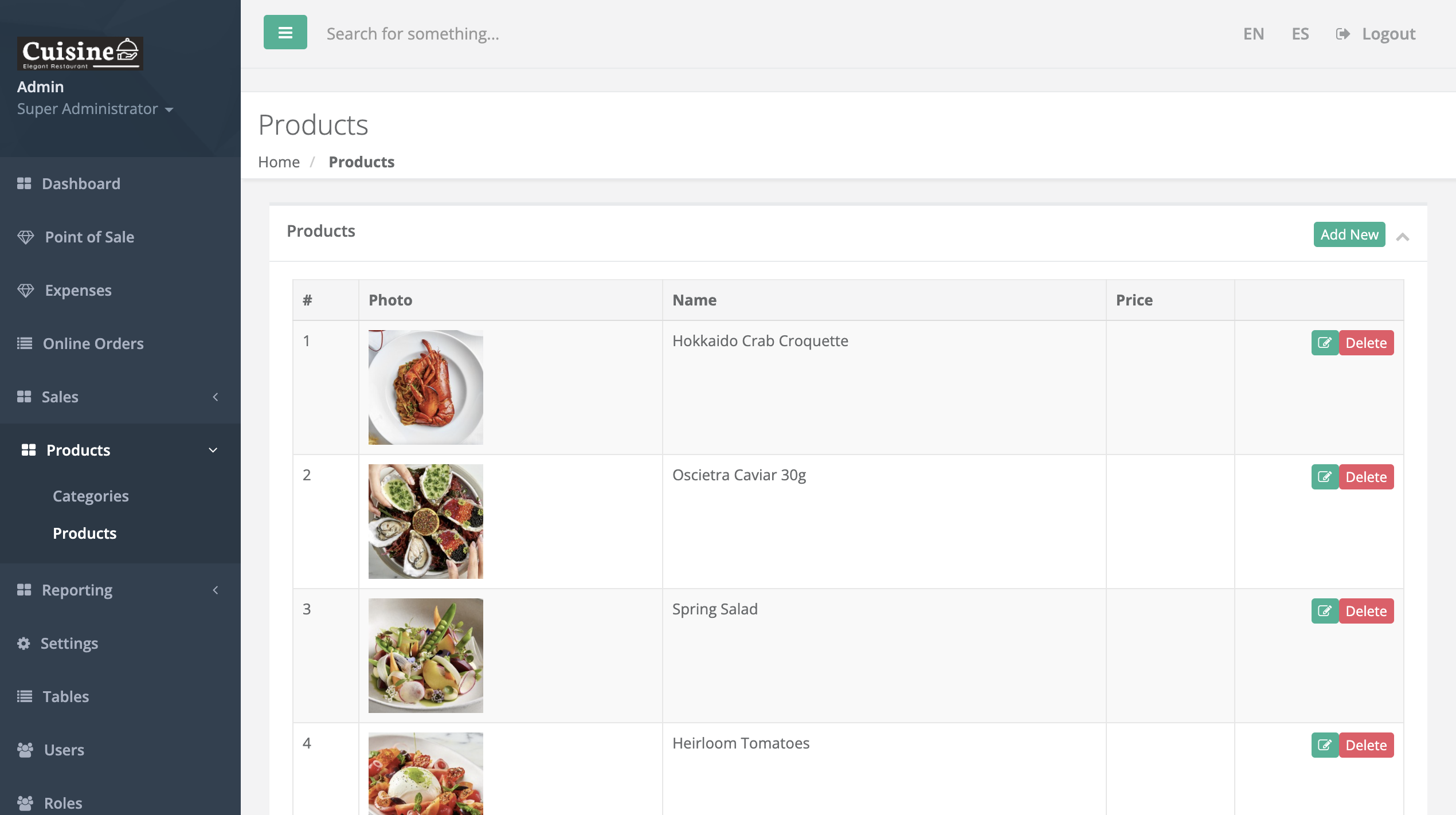Collapse the Products panel with the chevron
Image resolution: width=1456 pixels, height=815 pixels.
pos(1403,236)
